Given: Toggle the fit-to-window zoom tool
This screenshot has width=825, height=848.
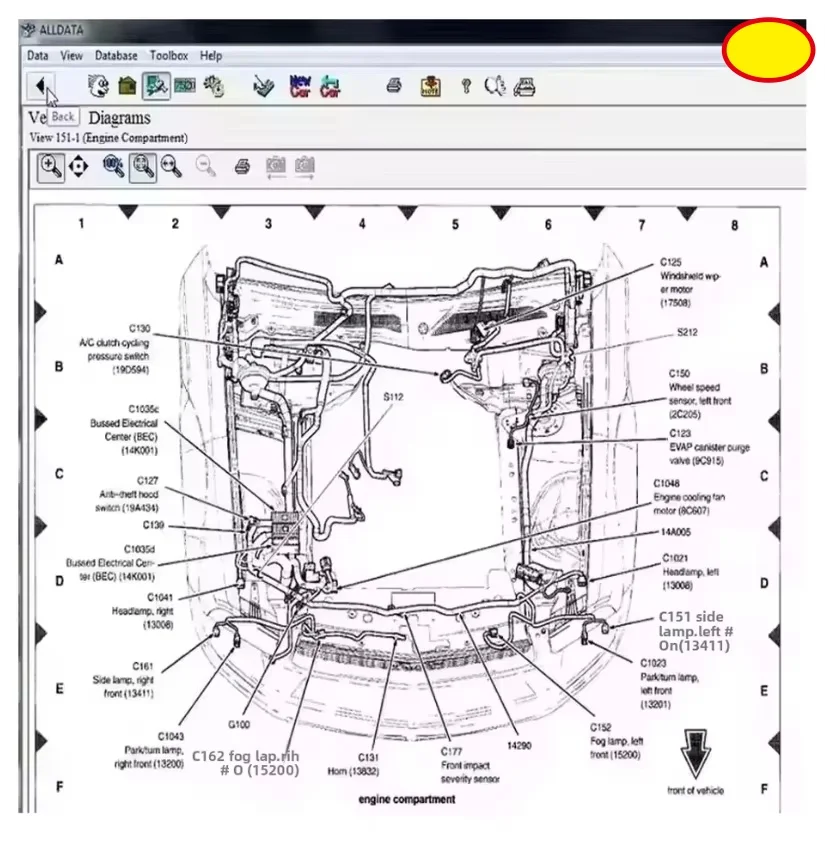Looking at the screenshot, I should (x=143, y=167).
